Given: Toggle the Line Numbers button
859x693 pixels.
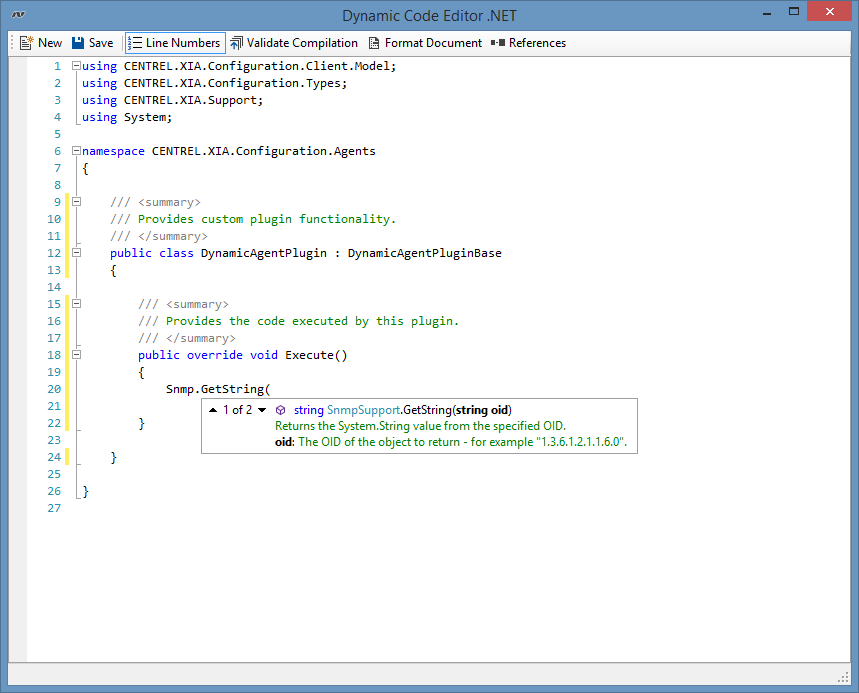Looking at the screenshot, I should (x=175, y=43).
